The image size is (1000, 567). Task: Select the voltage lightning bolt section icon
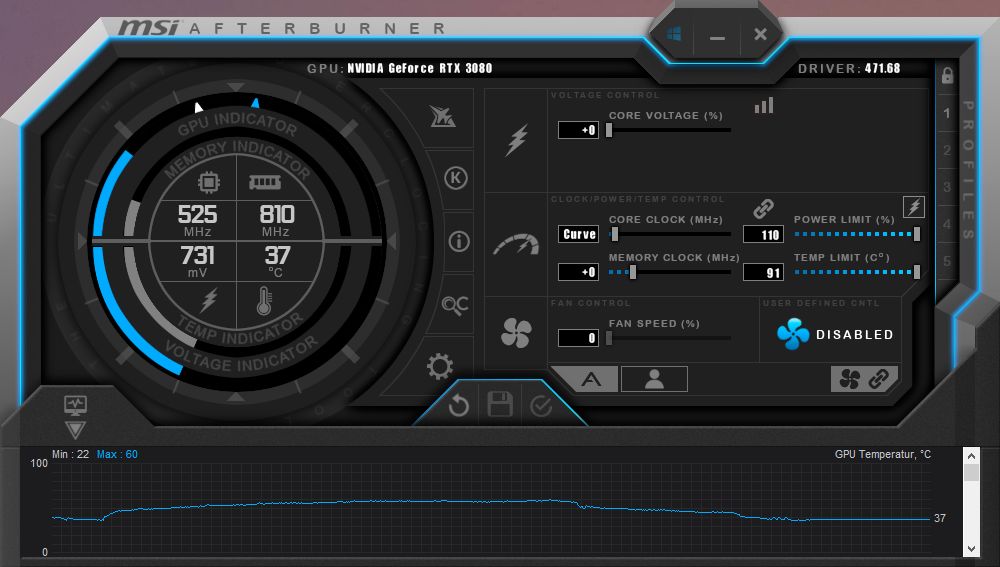516,140
